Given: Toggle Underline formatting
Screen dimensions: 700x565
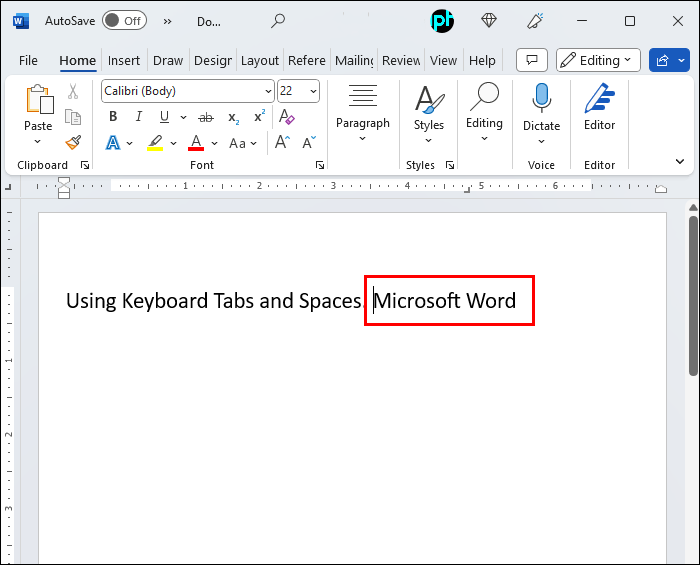Looking at the screenshot, I should (164, 117).
